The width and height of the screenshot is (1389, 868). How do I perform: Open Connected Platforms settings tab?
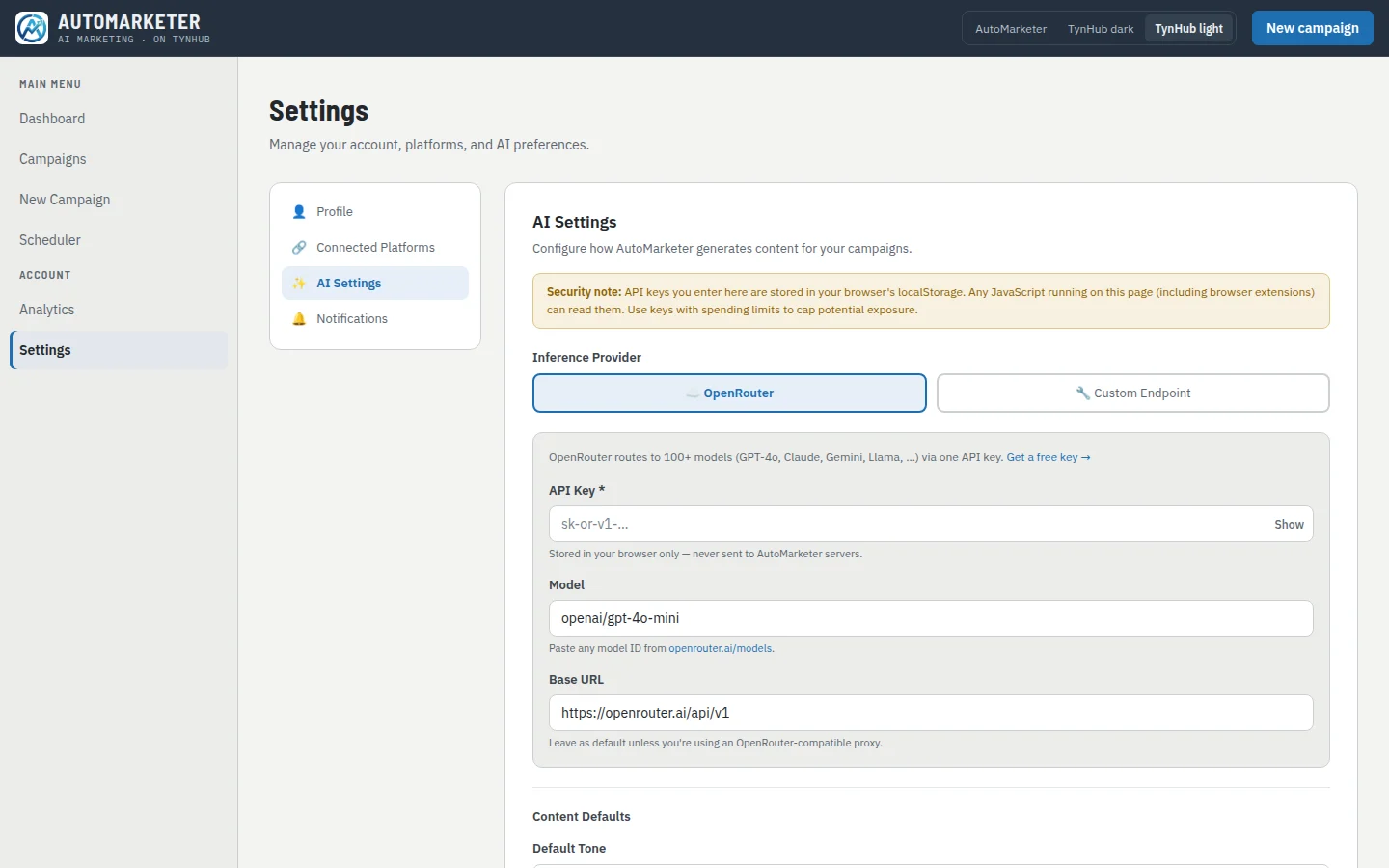click(x=375, y=248)
